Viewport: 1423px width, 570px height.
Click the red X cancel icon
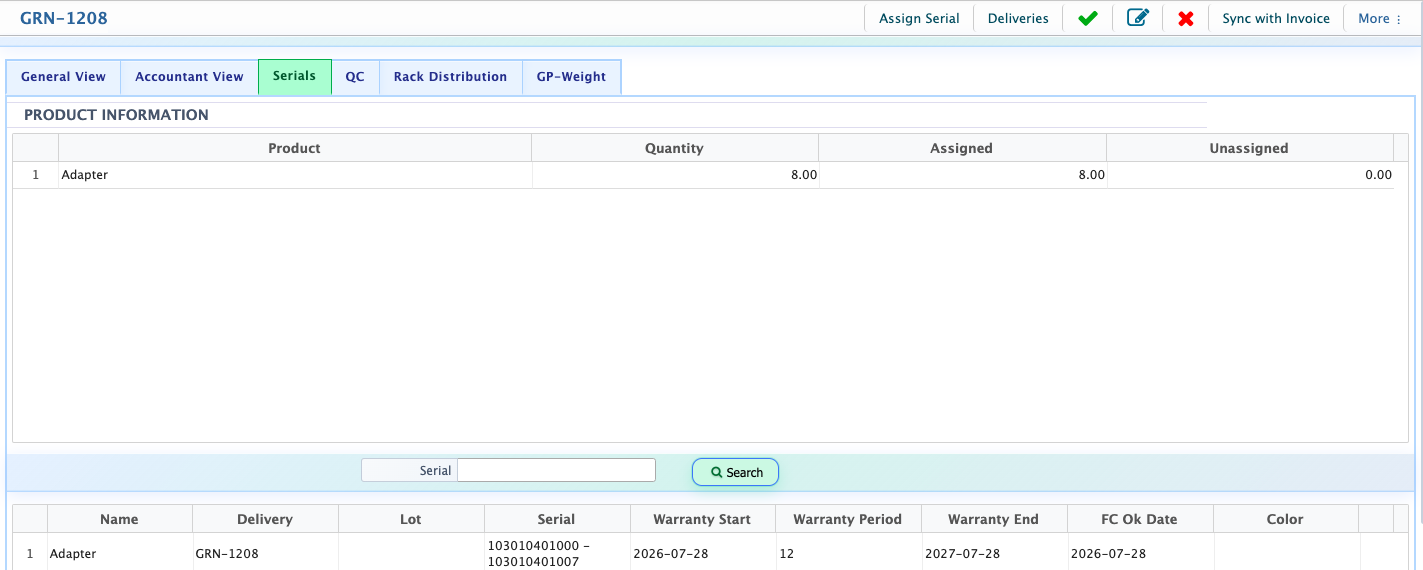(x=1186, y=18)
